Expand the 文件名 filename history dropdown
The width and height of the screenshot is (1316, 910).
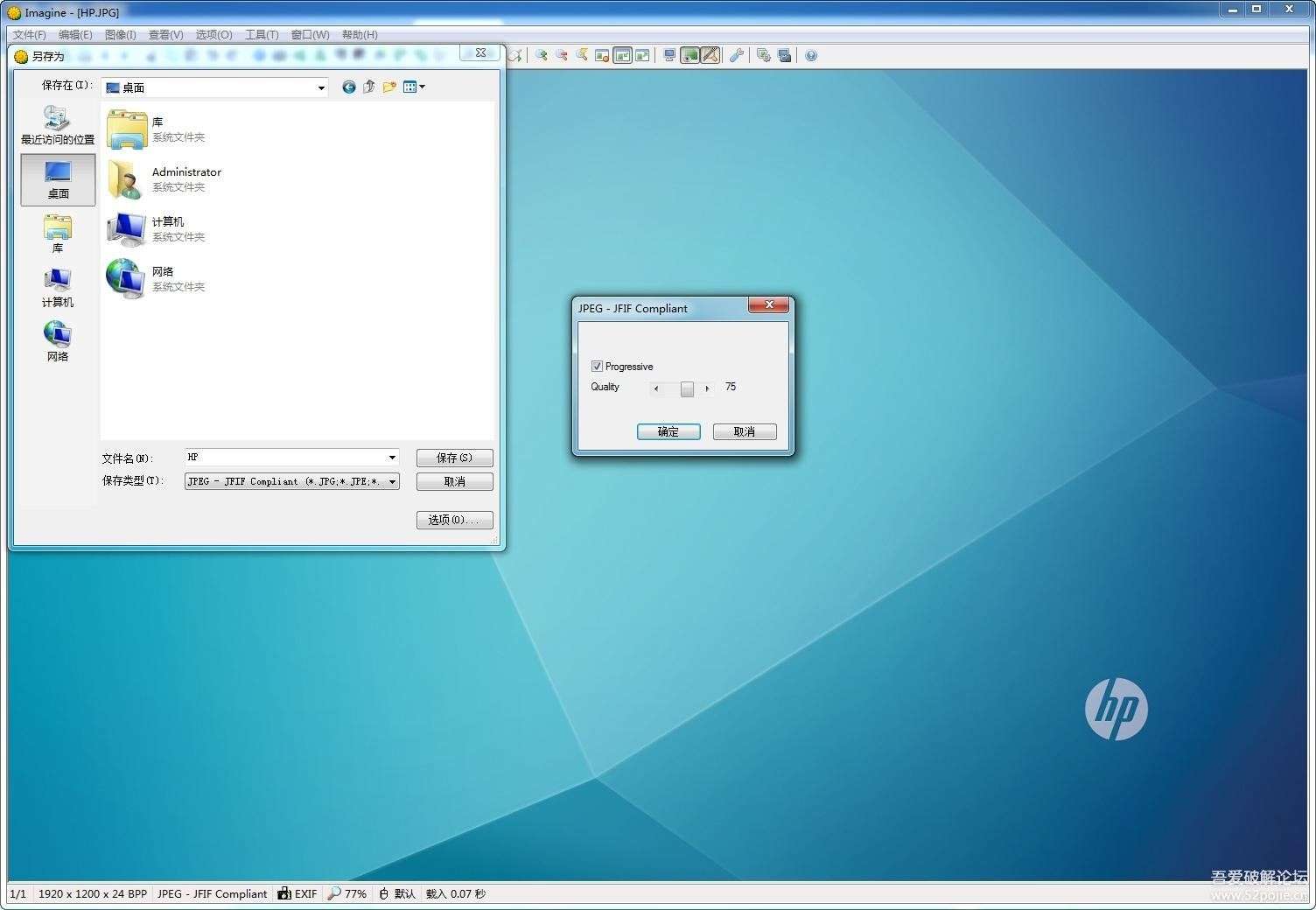(x=392, y=458)
